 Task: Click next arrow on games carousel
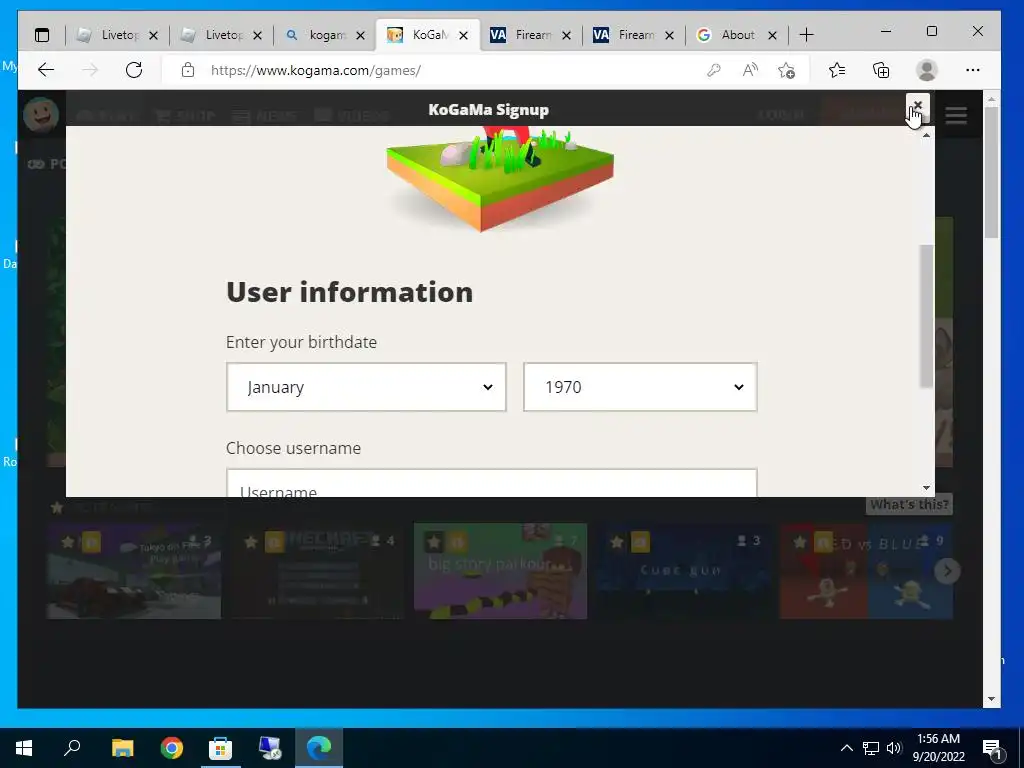[947, 571]
